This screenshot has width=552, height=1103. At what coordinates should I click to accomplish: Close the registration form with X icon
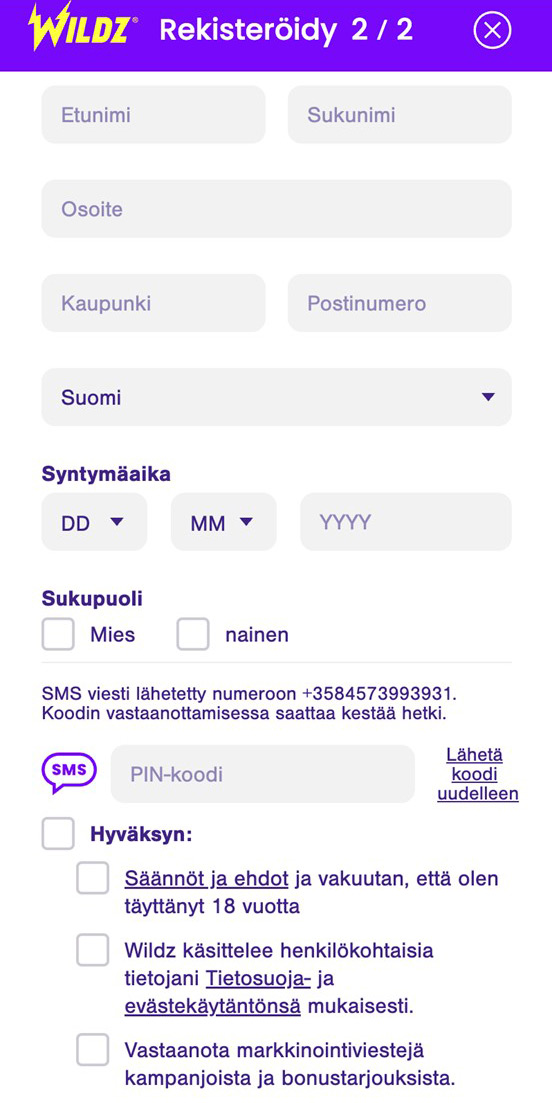pyautogui.click(x=492, y=30)
